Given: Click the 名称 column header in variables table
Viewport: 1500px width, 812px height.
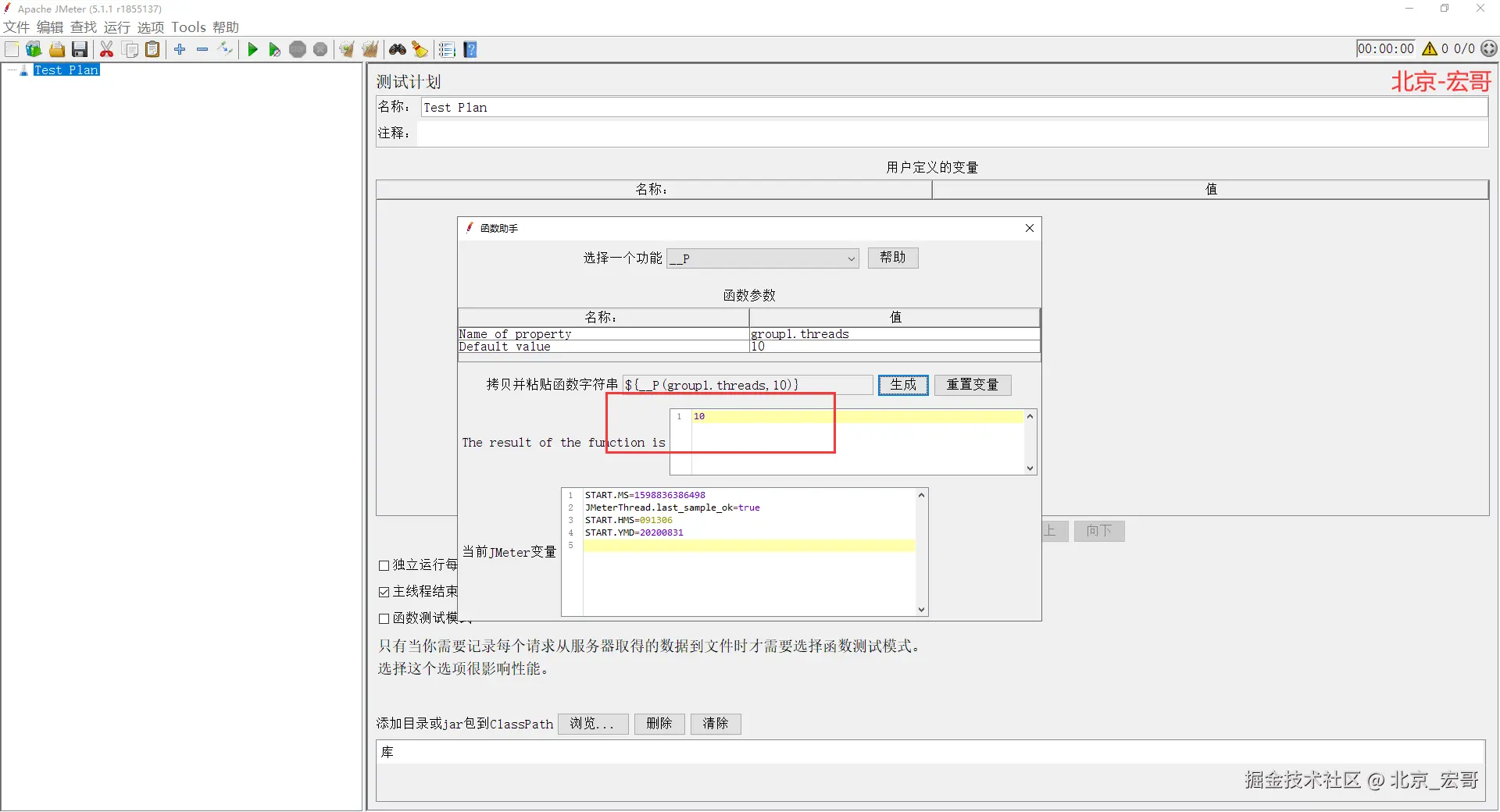Looking at the screenshot, I should pos(654,190).
